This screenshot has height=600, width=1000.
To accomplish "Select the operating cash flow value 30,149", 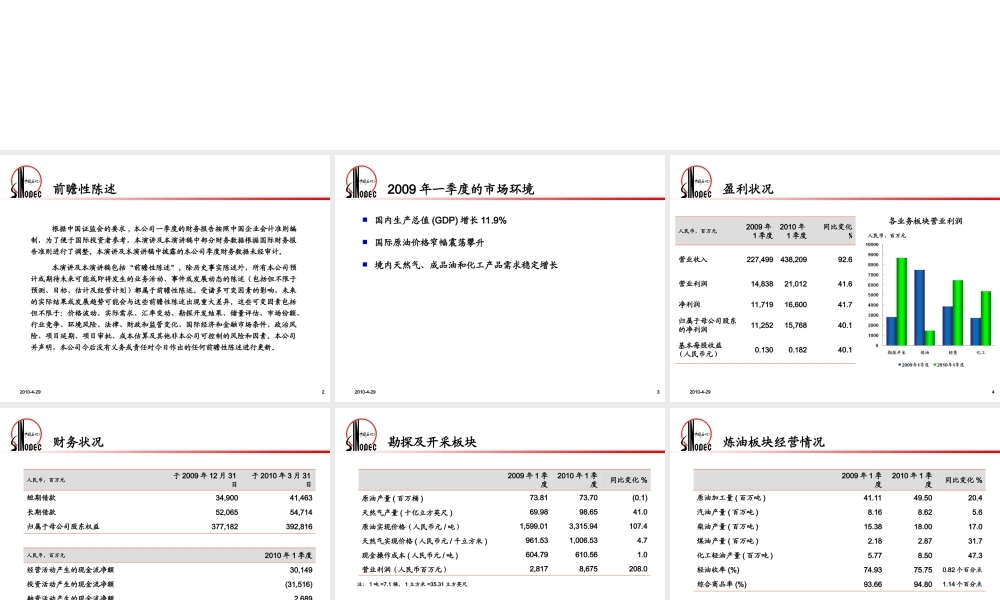I will click(x=301, y=570).
